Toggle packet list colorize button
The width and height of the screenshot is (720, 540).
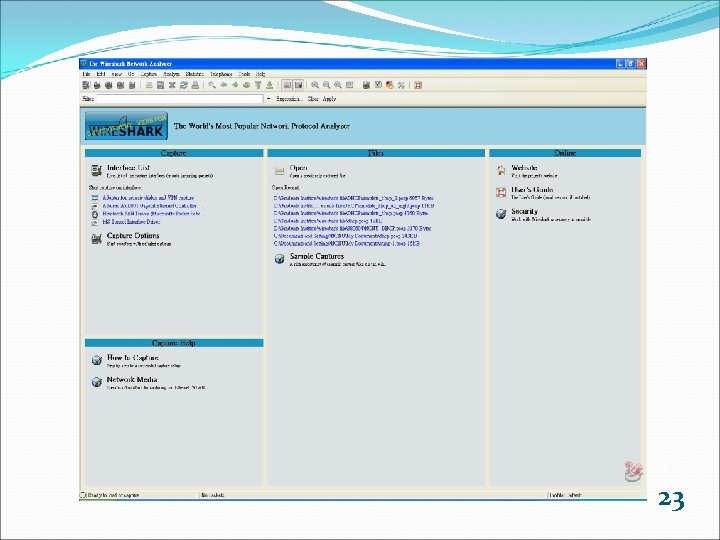point(287,85)
